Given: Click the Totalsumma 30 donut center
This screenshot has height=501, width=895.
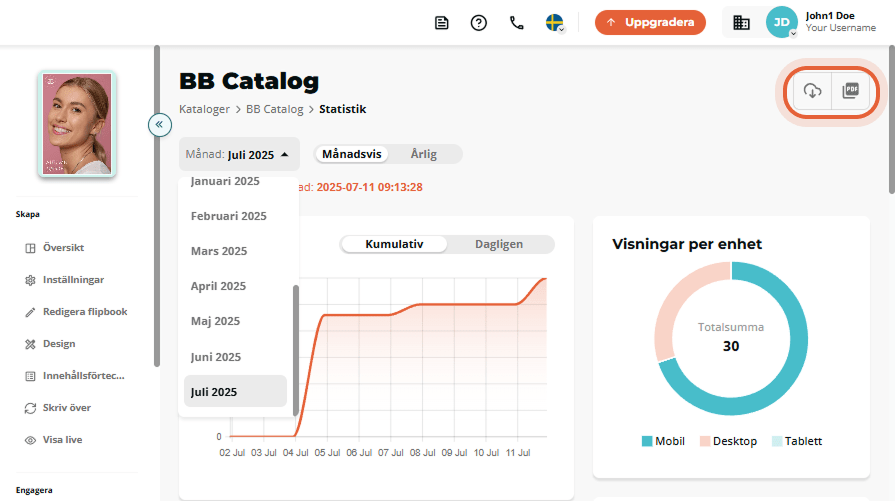Looking at the screenshot, I should point(731,338).
